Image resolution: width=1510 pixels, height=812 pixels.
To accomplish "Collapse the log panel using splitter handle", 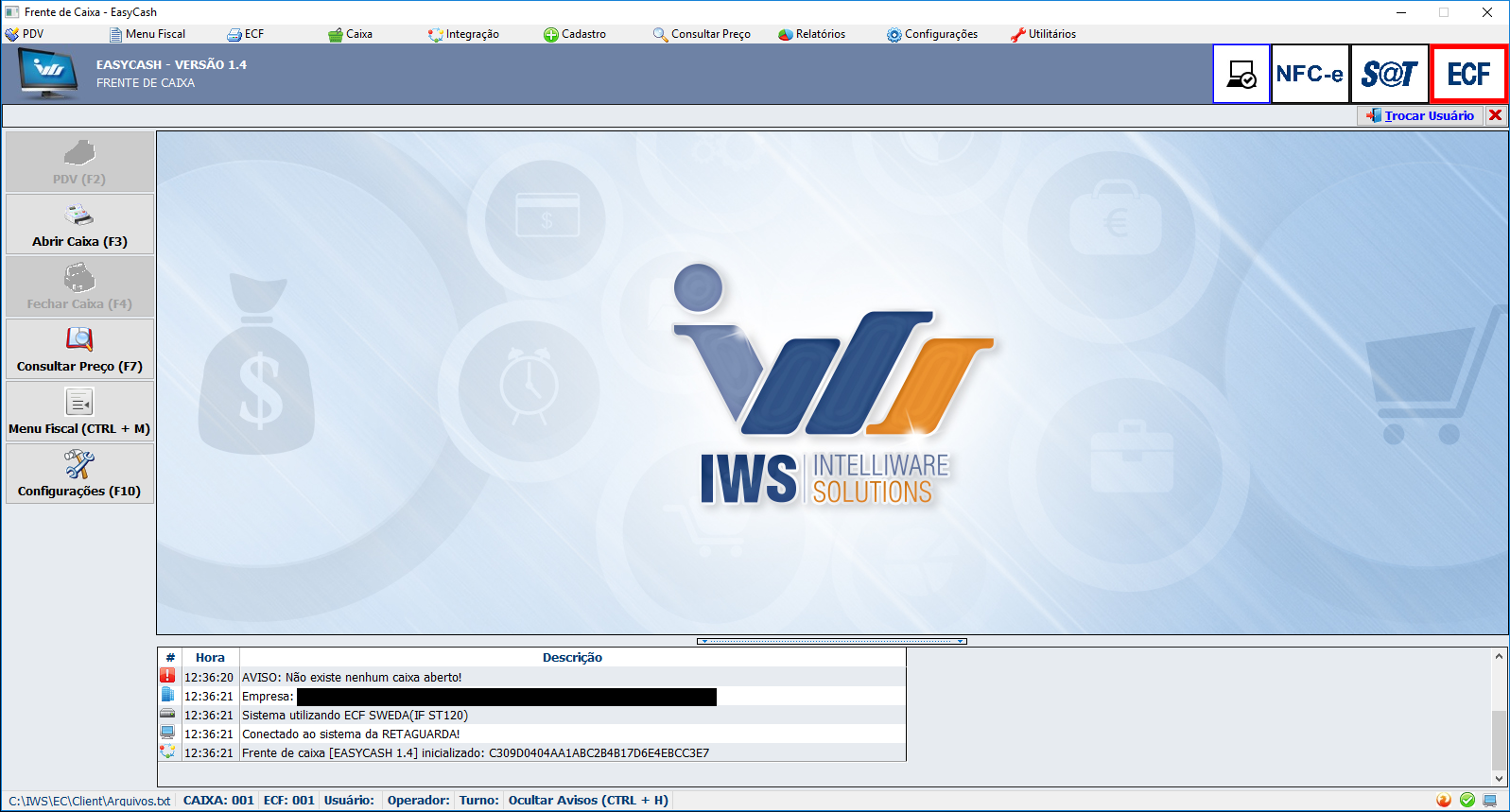I will point(831,641).
